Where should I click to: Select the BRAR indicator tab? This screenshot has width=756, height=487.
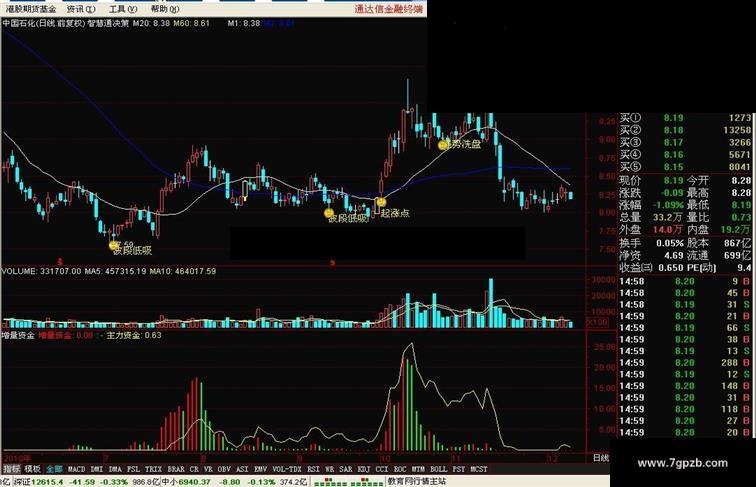pos(176,469)
